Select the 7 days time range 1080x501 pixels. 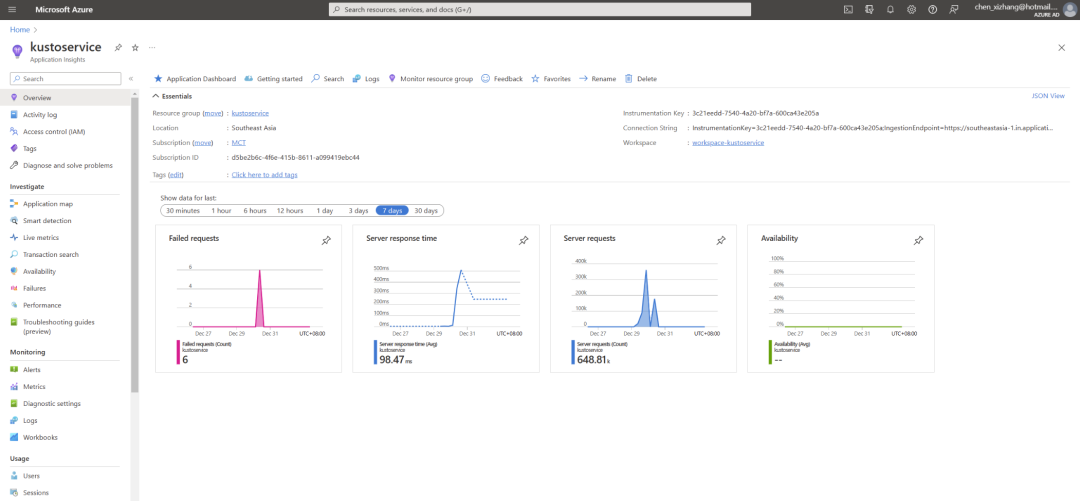pyautogui.click(x=393, y=210)
